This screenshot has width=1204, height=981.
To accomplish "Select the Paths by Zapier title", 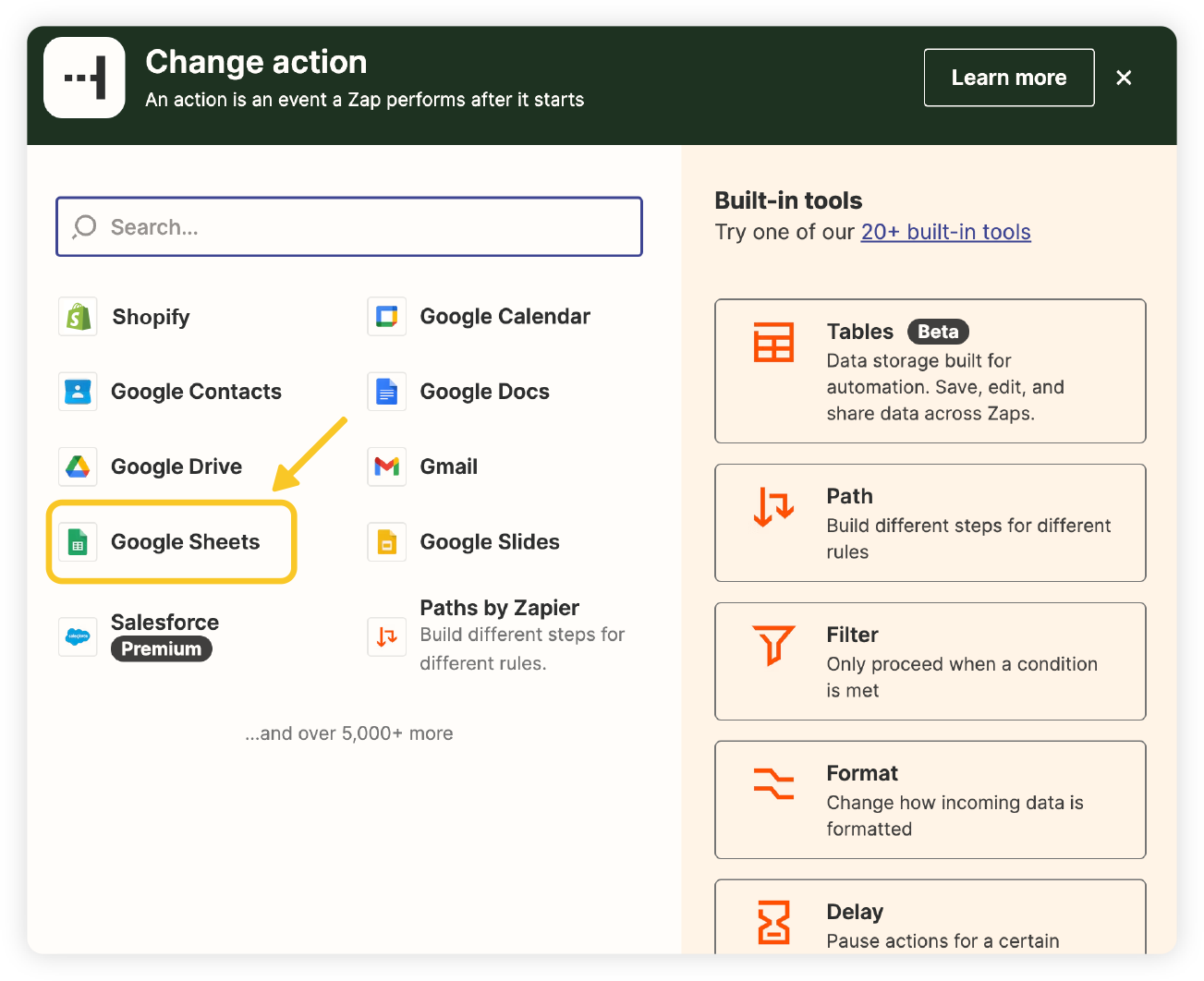I will coord(499,608).
